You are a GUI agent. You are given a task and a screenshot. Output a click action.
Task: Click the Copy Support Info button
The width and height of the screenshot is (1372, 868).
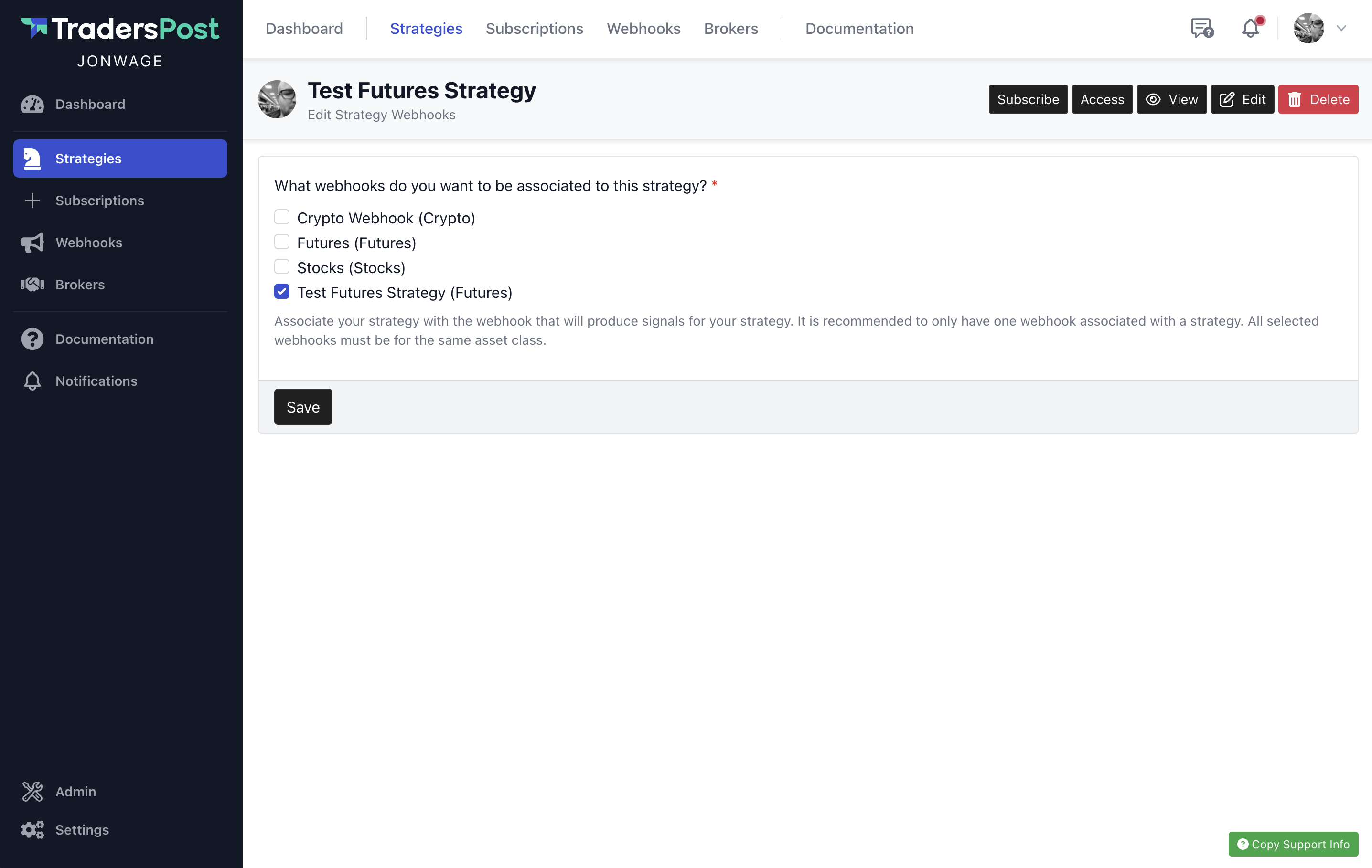[x=1293, y=844]
